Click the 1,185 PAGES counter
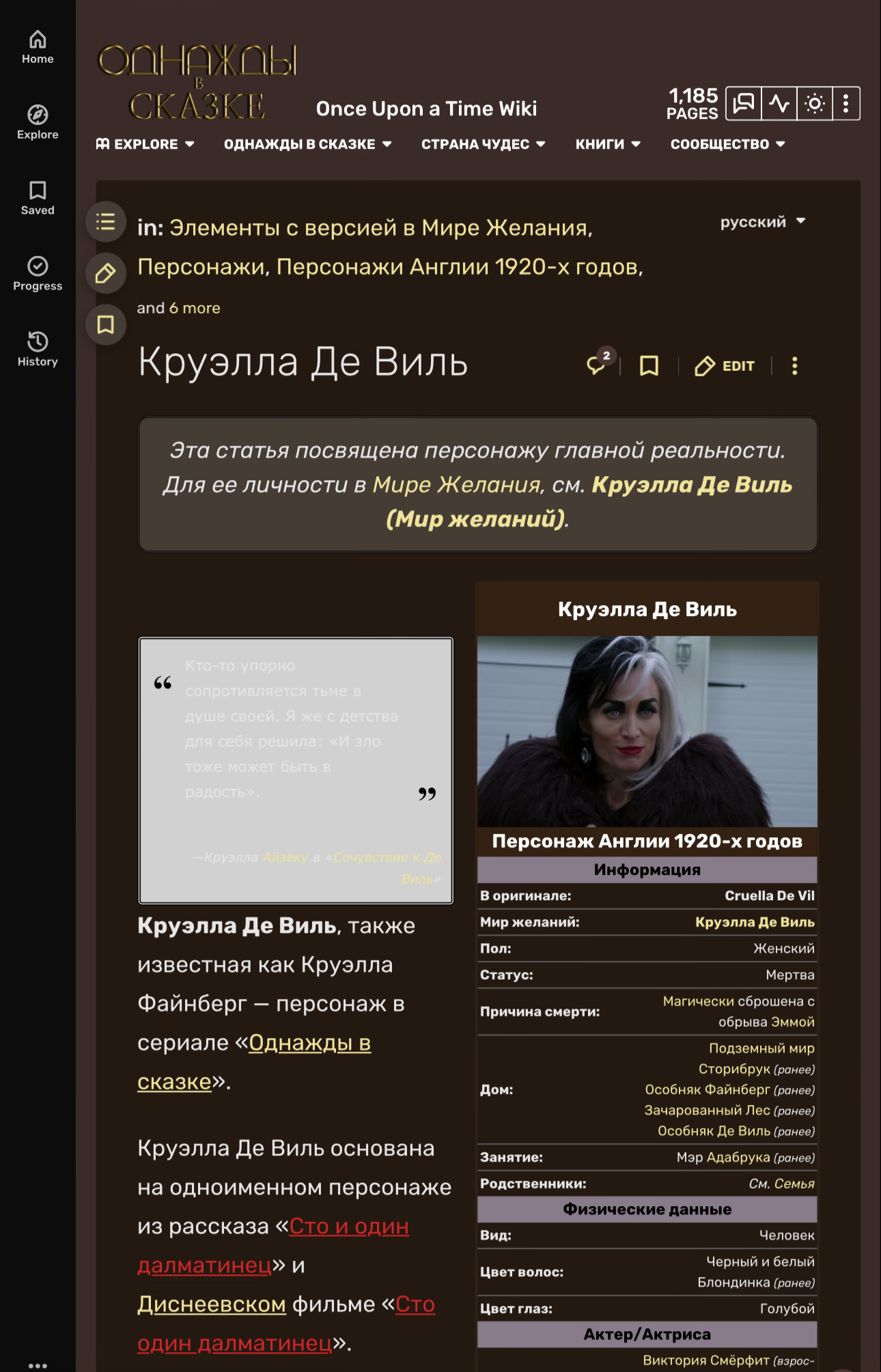The height and width of the screenshot is (1372, 881). pyautogui.click(x=693, y=104)
